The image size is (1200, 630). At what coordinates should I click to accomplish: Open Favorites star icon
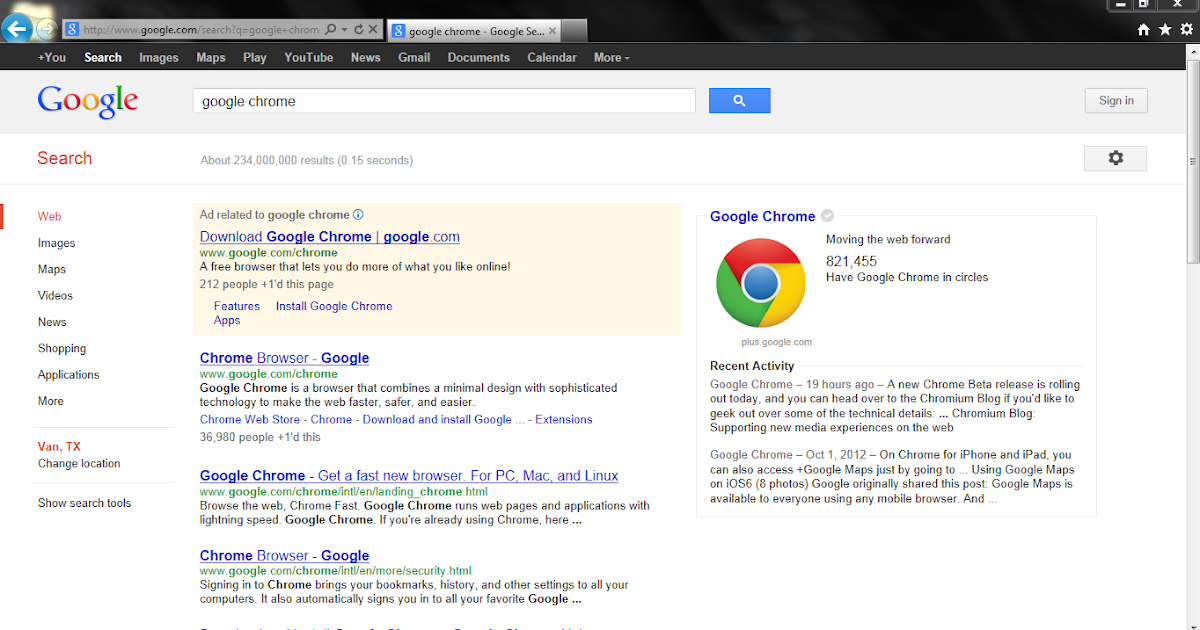point(1165,30)
